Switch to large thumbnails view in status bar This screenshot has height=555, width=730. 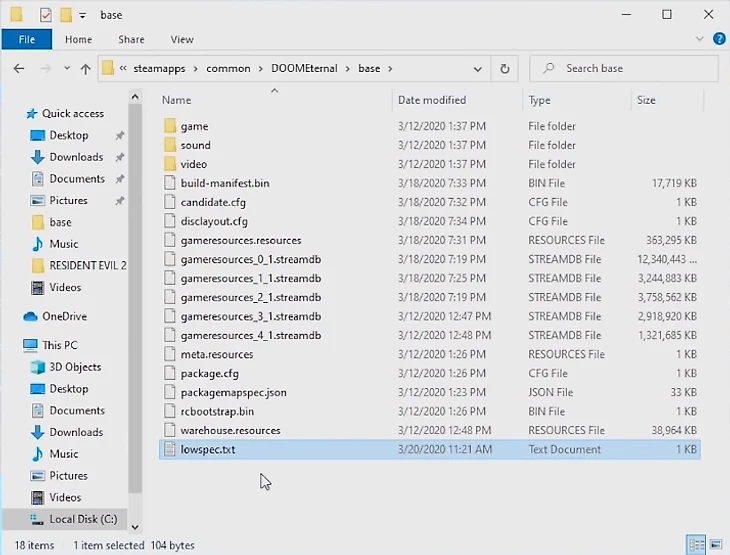click(x=716, y=545)
